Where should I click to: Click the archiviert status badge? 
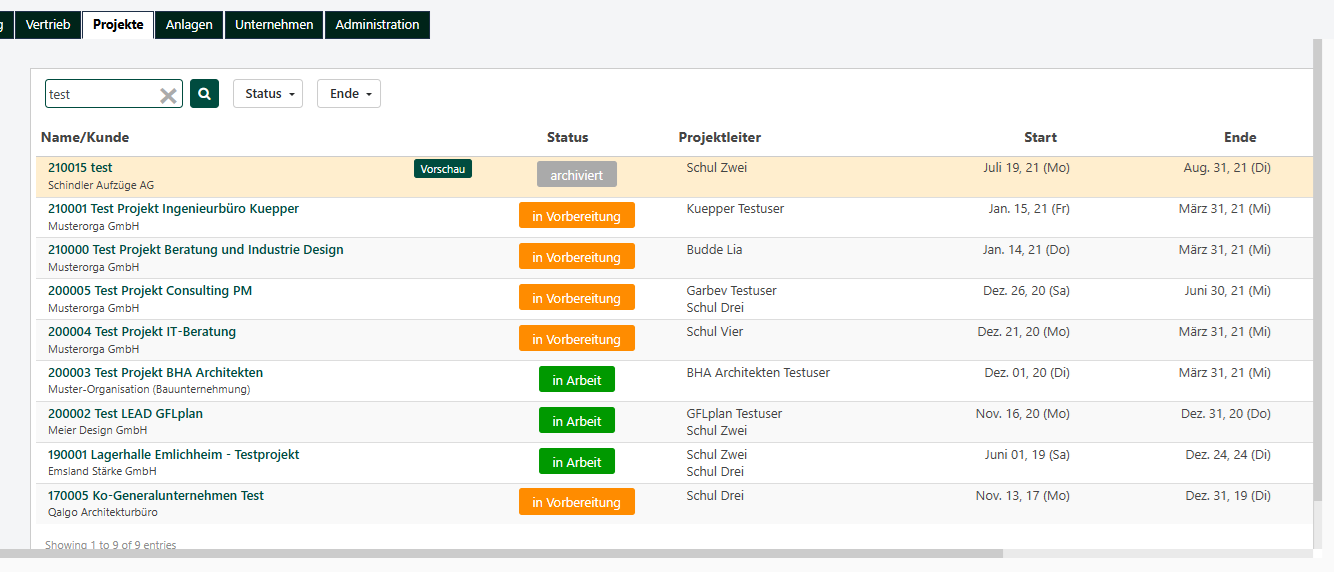pos(576,175)
